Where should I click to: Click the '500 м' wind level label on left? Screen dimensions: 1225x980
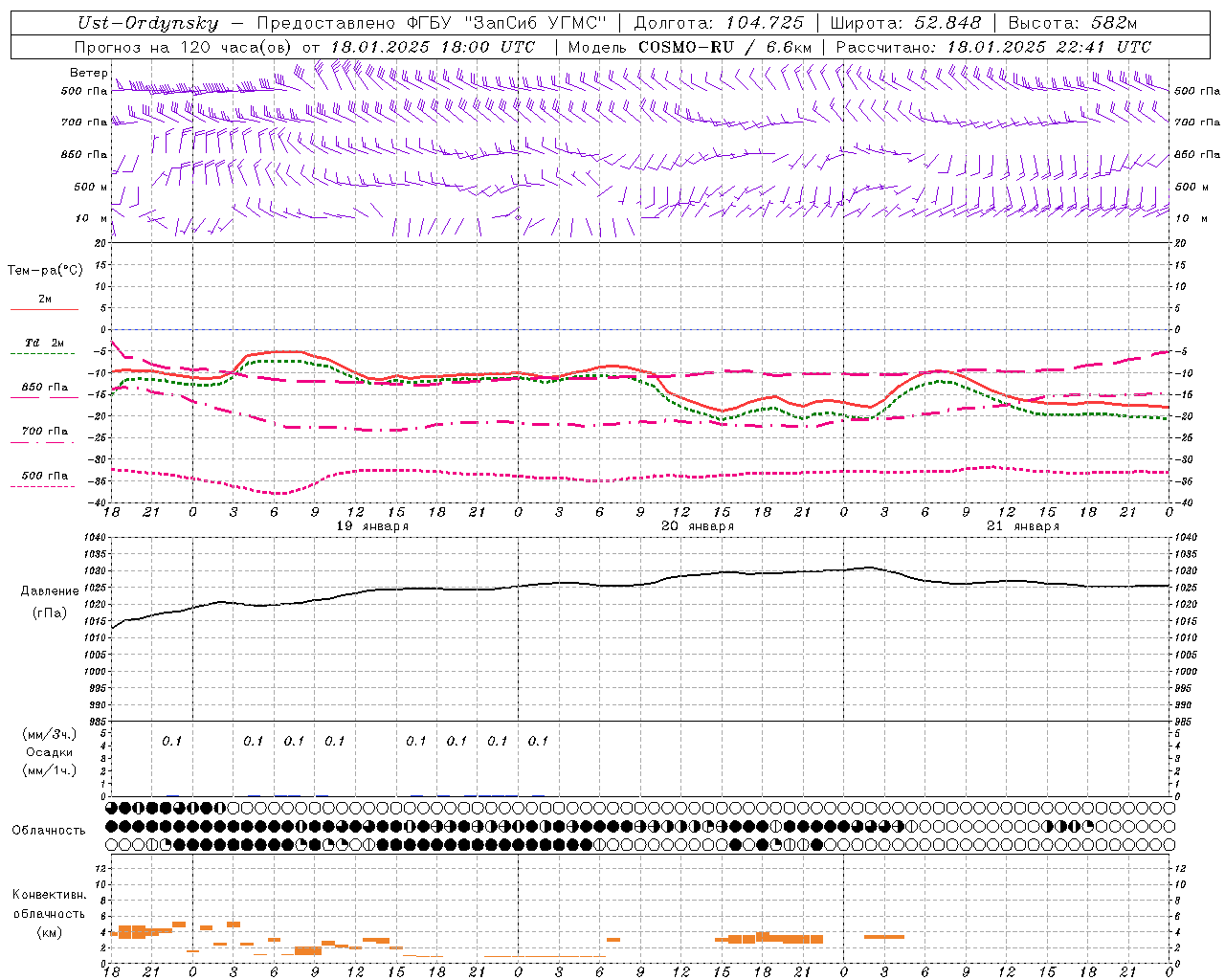point(91,187)
